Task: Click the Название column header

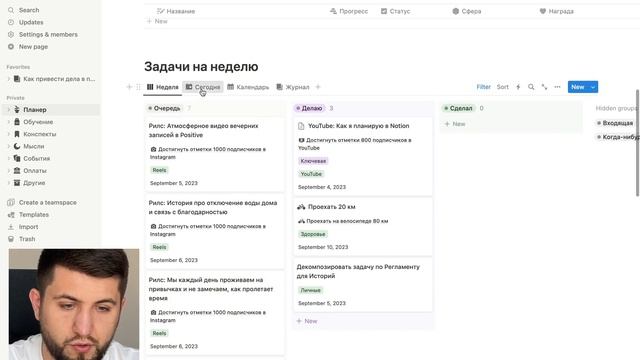Action: click(176, 11)
